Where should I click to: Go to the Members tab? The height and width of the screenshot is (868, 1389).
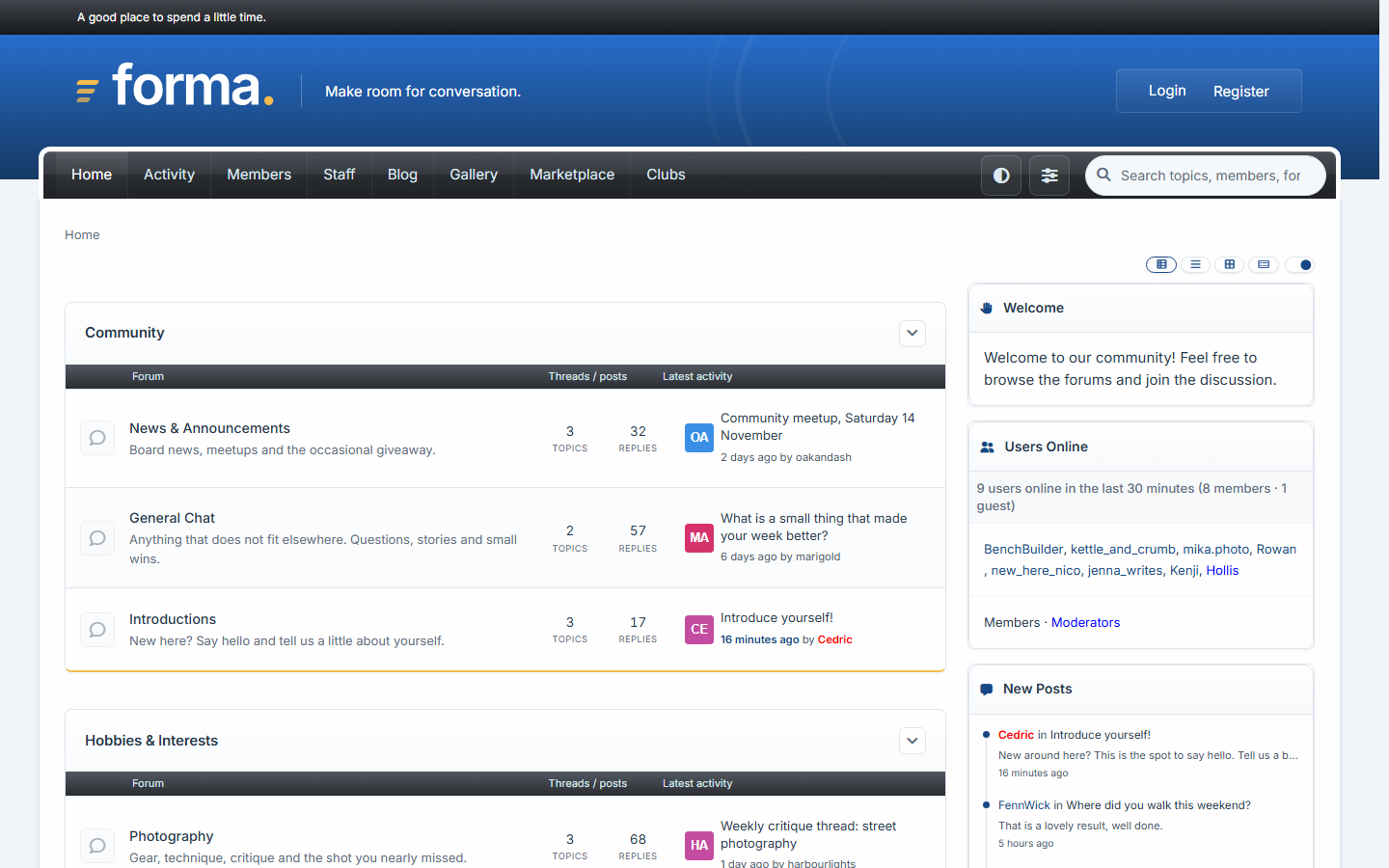tap(259, 175)
